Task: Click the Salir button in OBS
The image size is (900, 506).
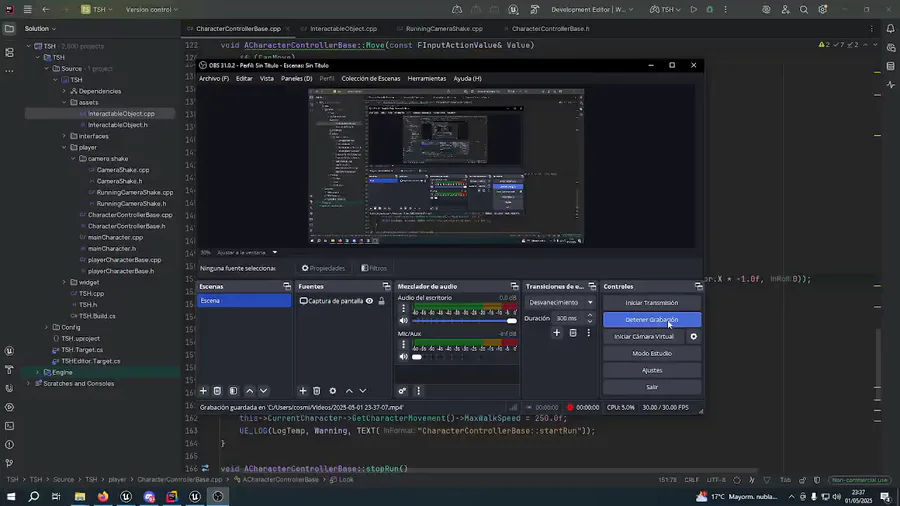Action: (652, 387)
